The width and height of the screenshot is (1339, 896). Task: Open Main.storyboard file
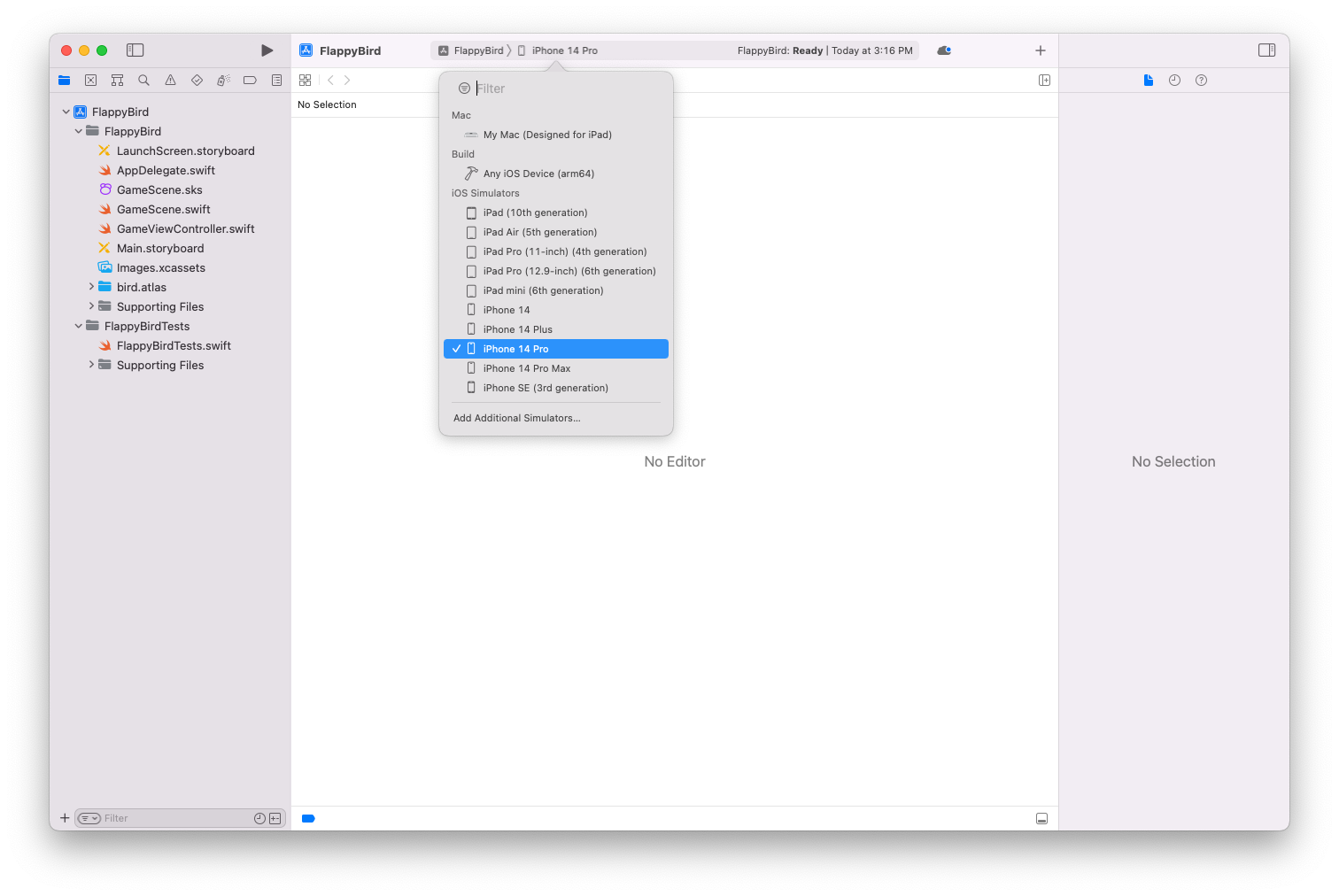151,248
